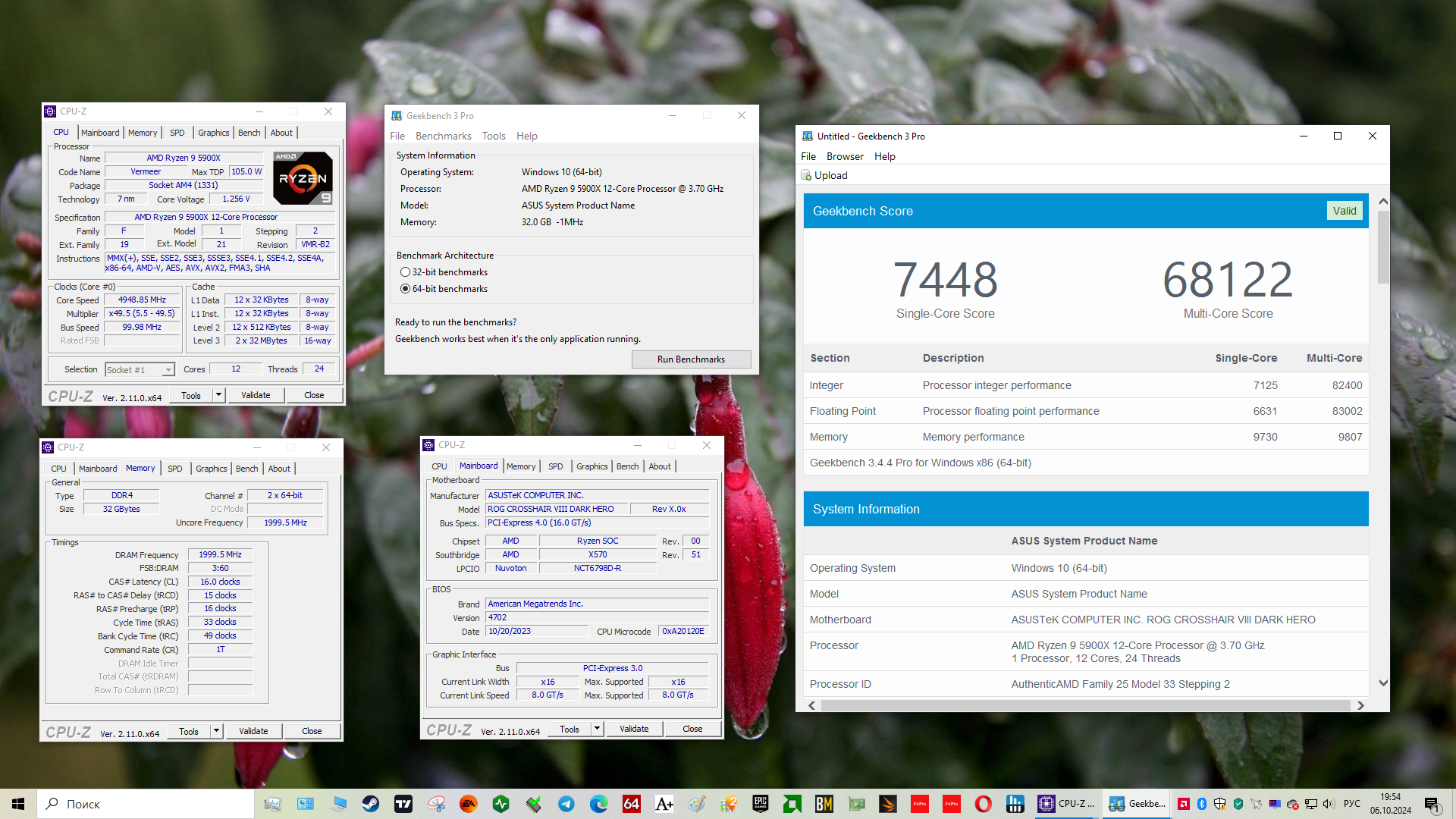
Task: Click the Valid badge in Geekbench Score
Action: click(1345, 211)
